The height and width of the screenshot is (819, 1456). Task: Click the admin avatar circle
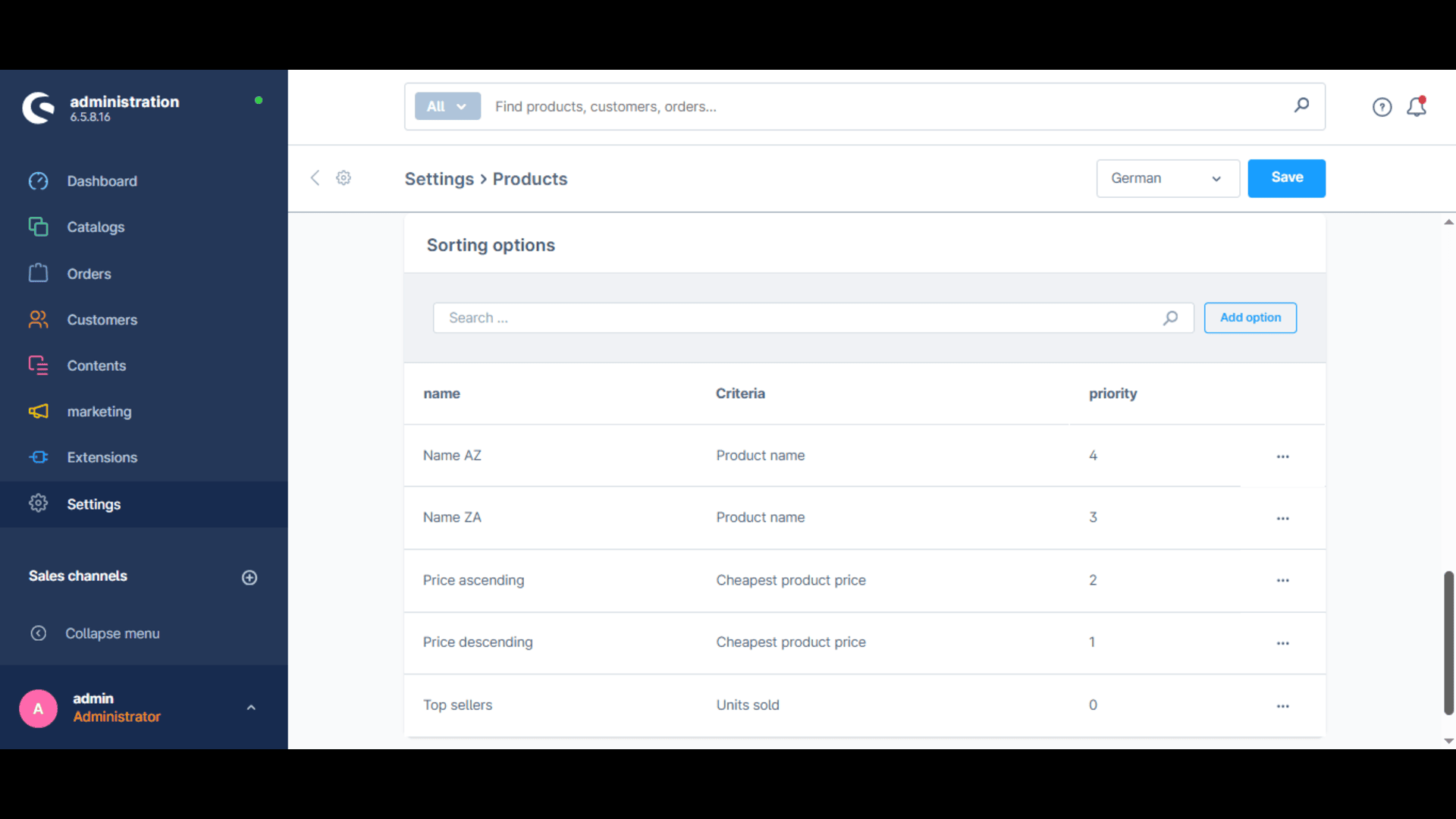(x=38, y=708)
